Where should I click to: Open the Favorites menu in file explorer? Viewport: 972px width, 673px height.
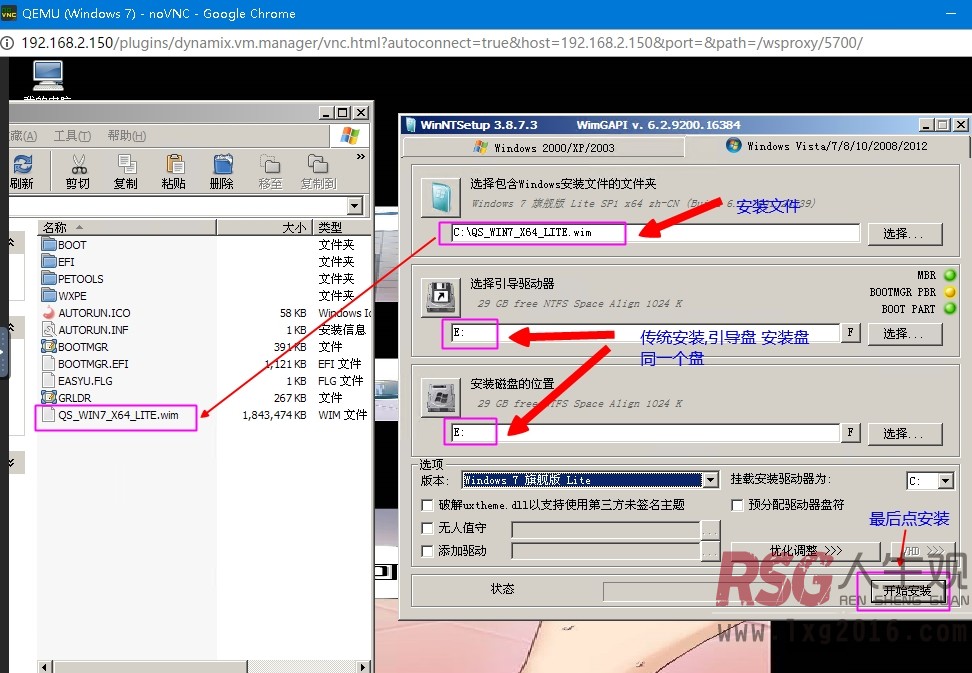[x=24, y=136]
